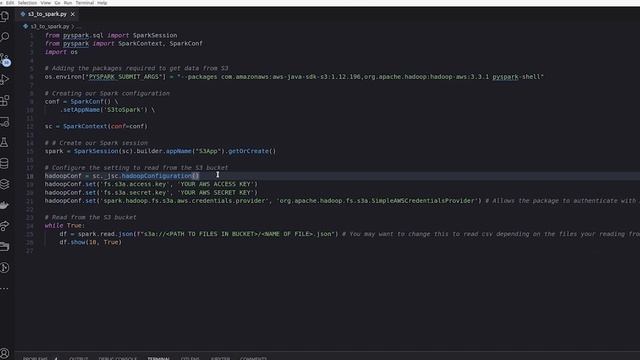
Task: Switch to the Output panel tab
Action: [79, 358]
